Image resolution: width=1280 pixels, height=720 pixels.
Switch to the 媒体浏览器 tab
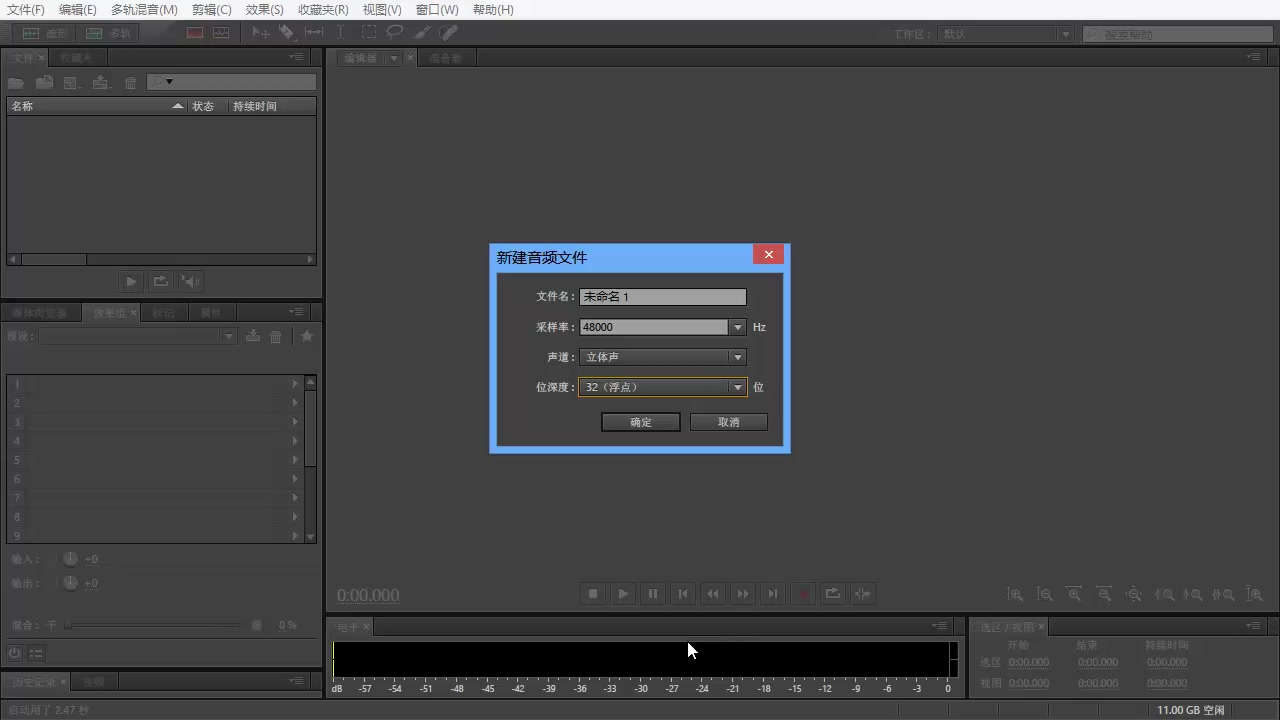pyautogui.click(x=41, y=313)
